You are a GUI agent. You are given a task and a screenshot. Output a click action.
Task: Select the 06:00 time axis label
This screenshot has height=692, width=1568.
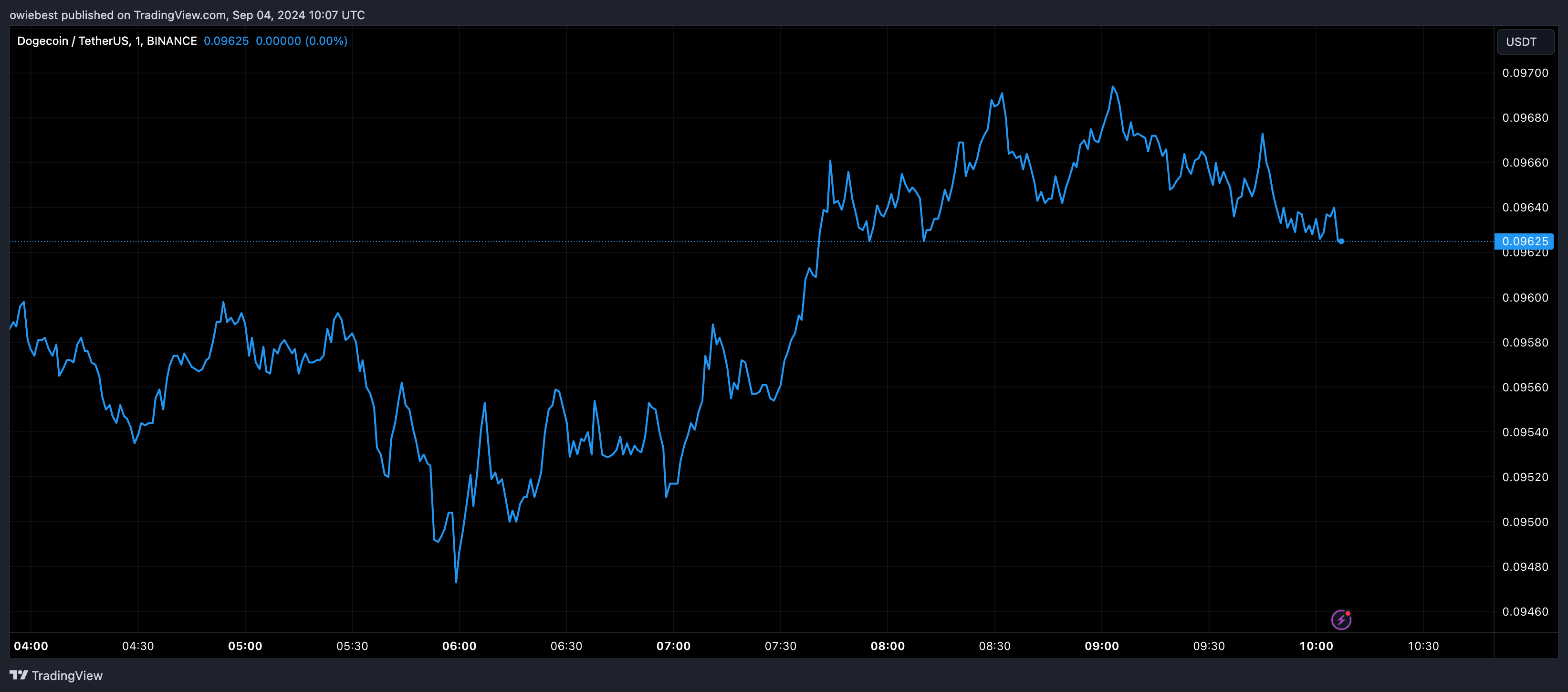click(459, 646)
